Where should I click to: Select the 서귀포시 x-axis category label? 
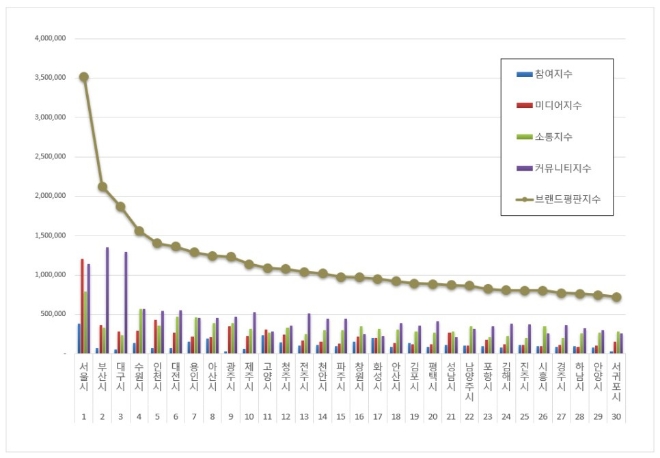tap(618, 384)
